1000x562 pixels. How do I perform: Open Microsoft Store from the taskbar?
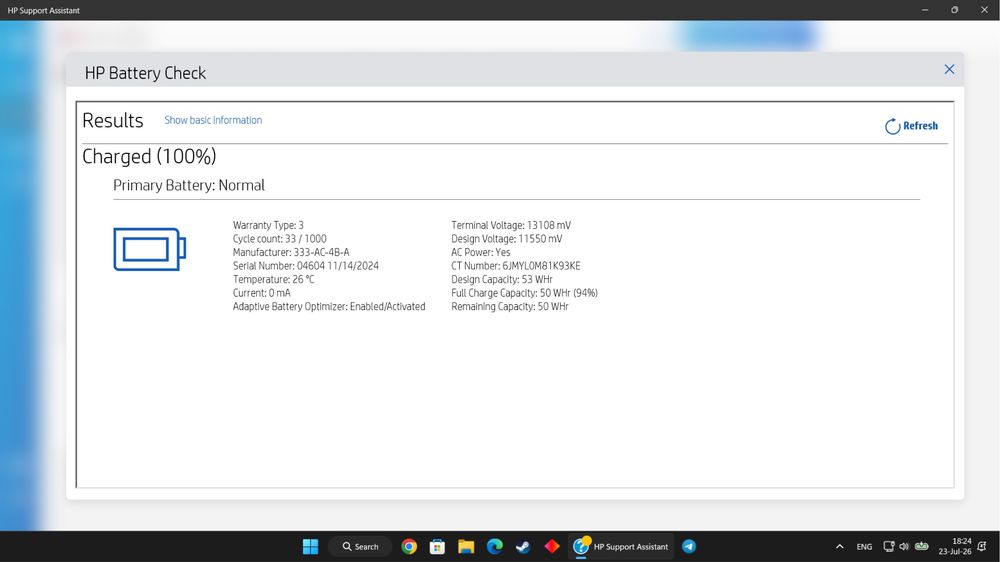click(438, 547)
